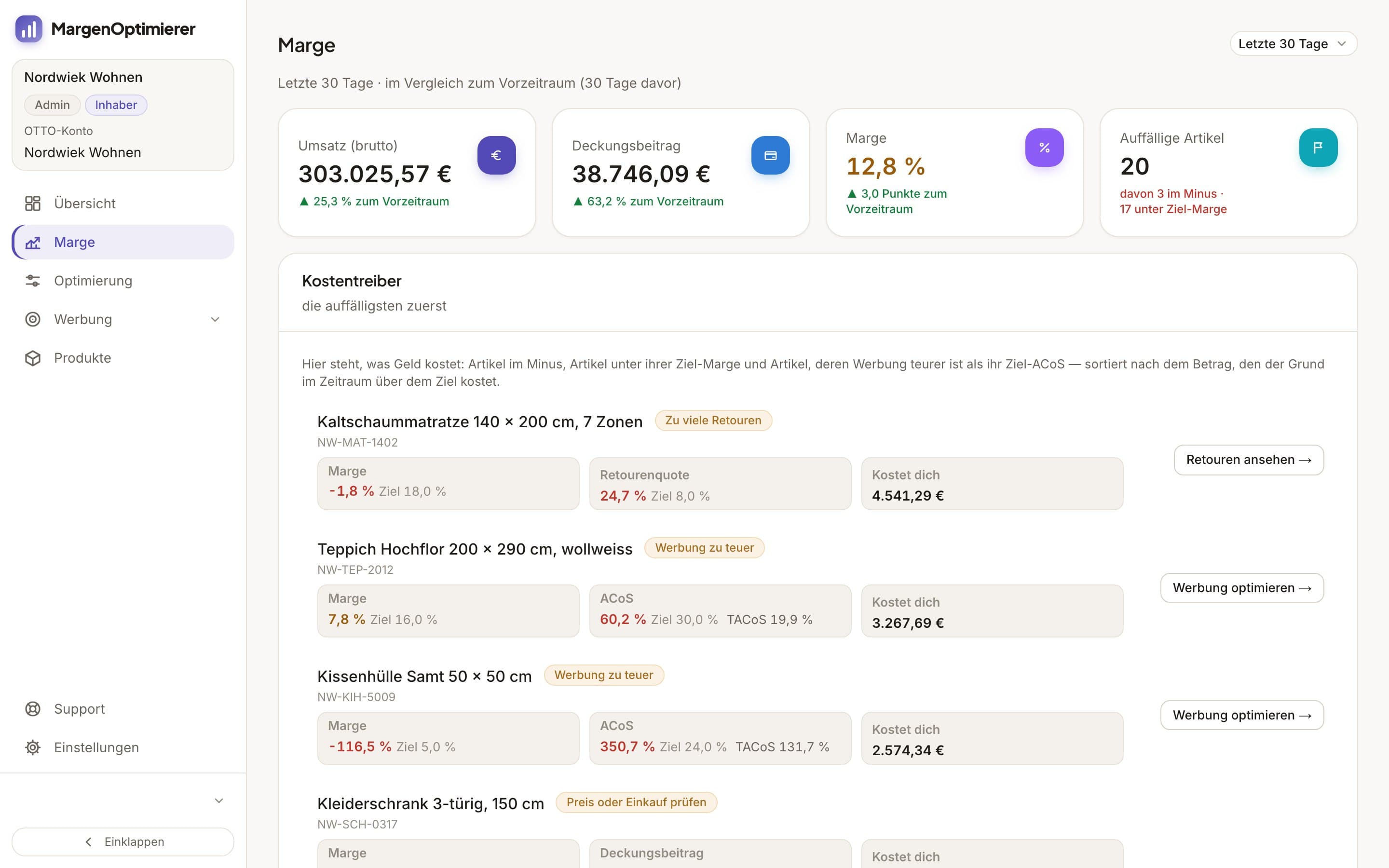Click the Preis oder Einkauf prüfen tag
Viewport: 1389px width, 868px height.
point(636,802)
